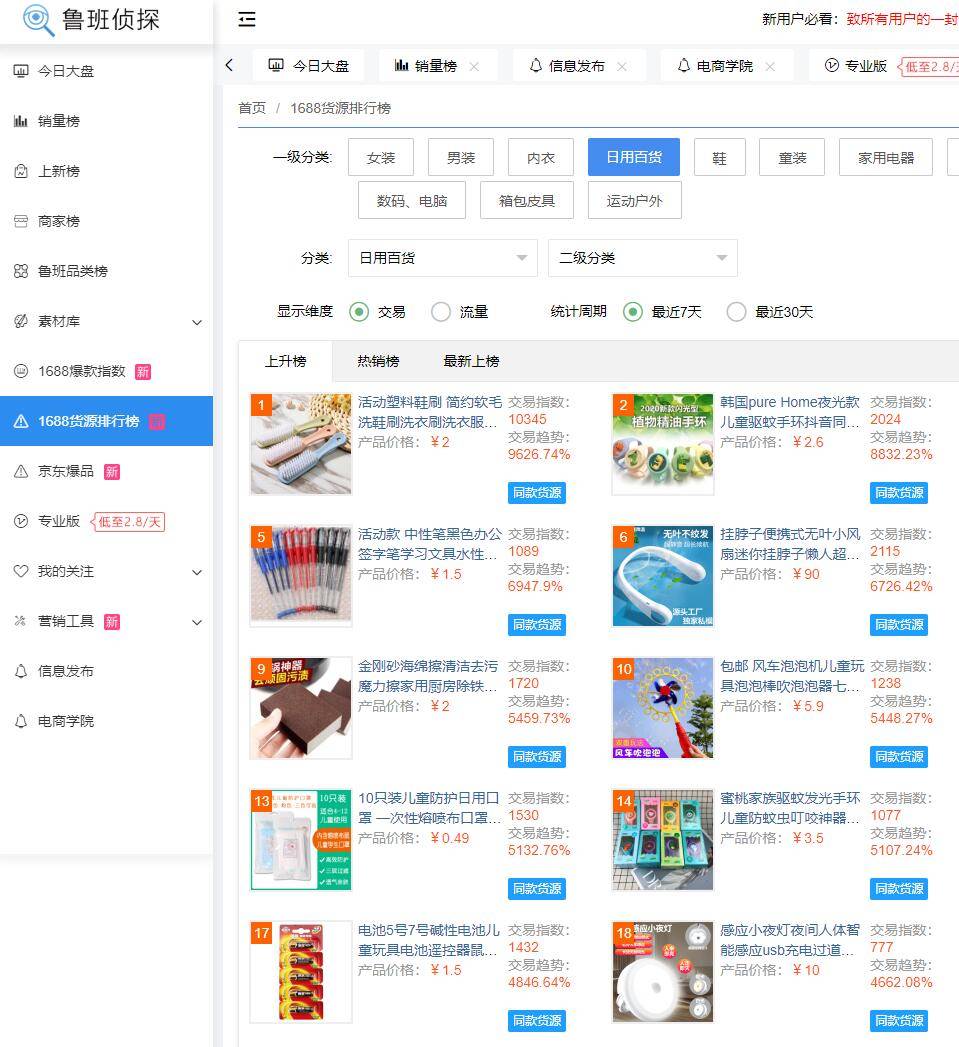Open 商家榜 sidebar icon

(21, 221)
